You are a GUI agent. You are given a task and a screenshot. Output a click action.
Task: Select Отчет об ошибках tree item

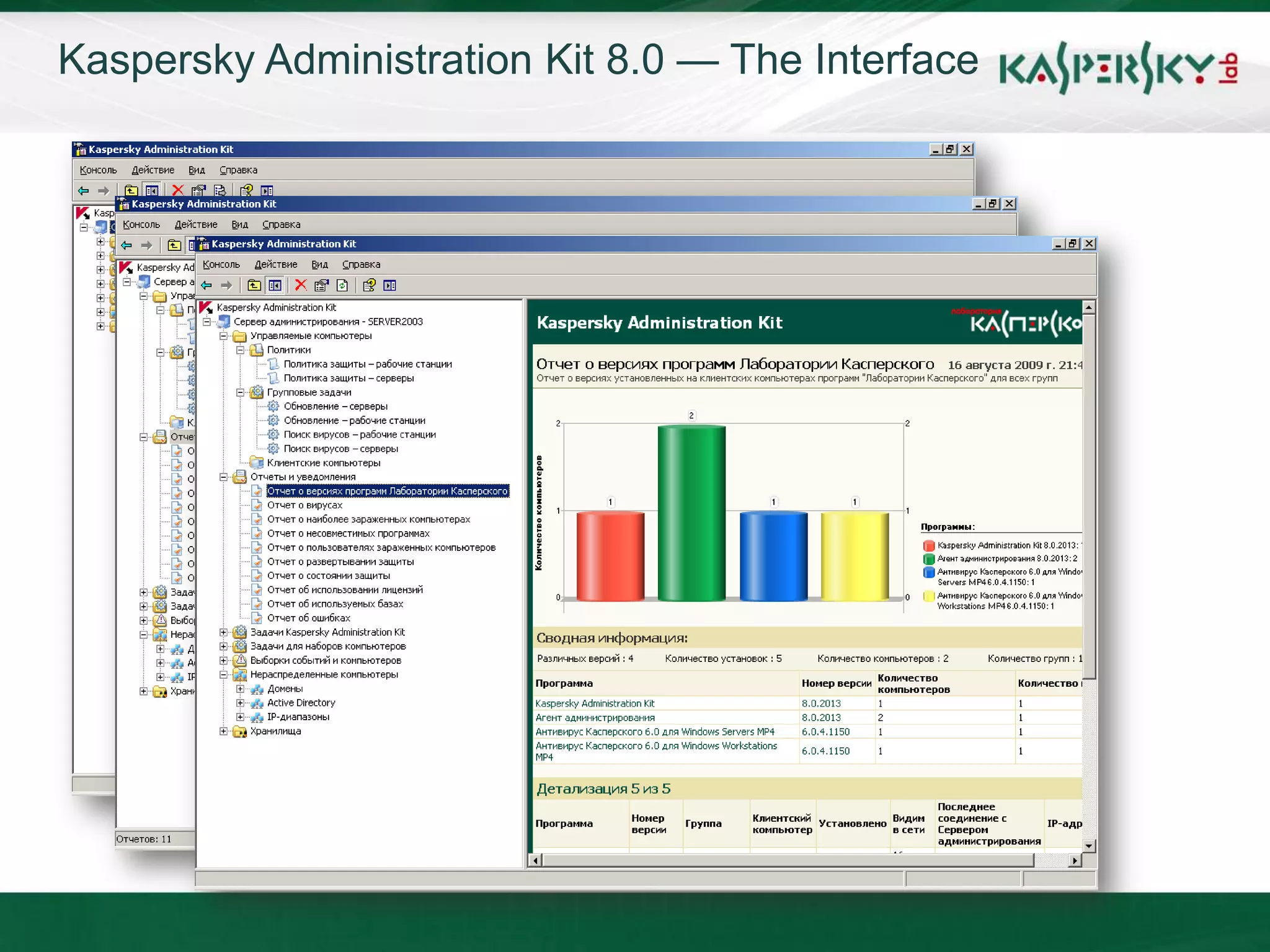click(x=309, y=619)
